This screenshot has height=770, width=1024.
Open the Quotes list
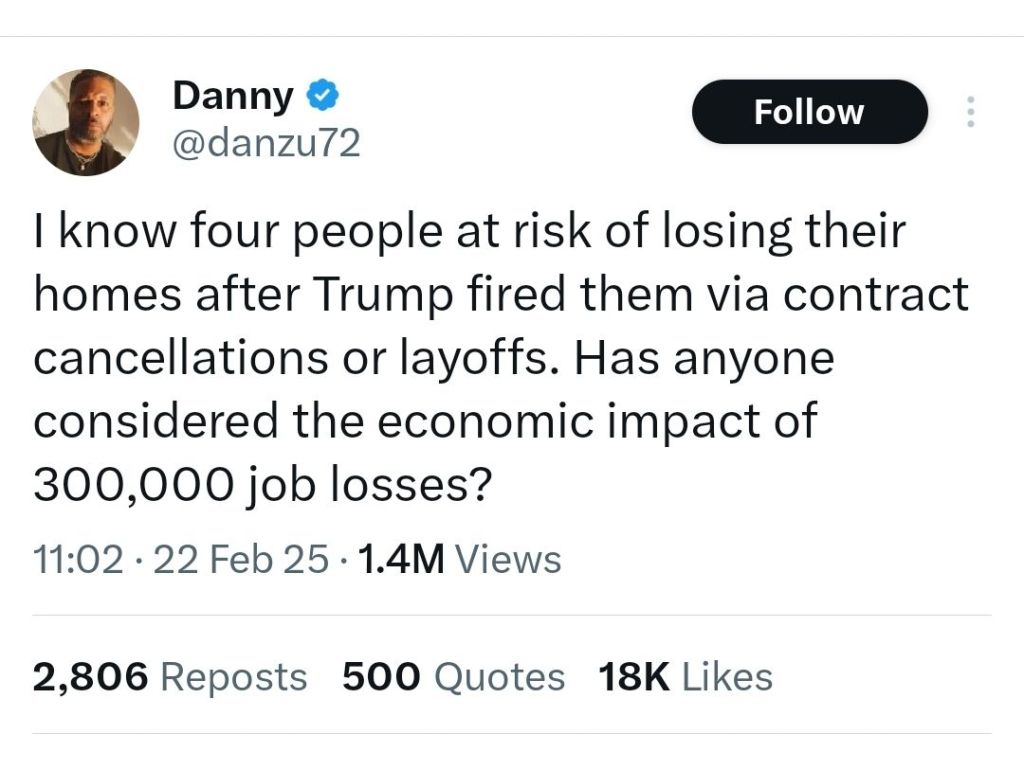click(x=500, y=677)
